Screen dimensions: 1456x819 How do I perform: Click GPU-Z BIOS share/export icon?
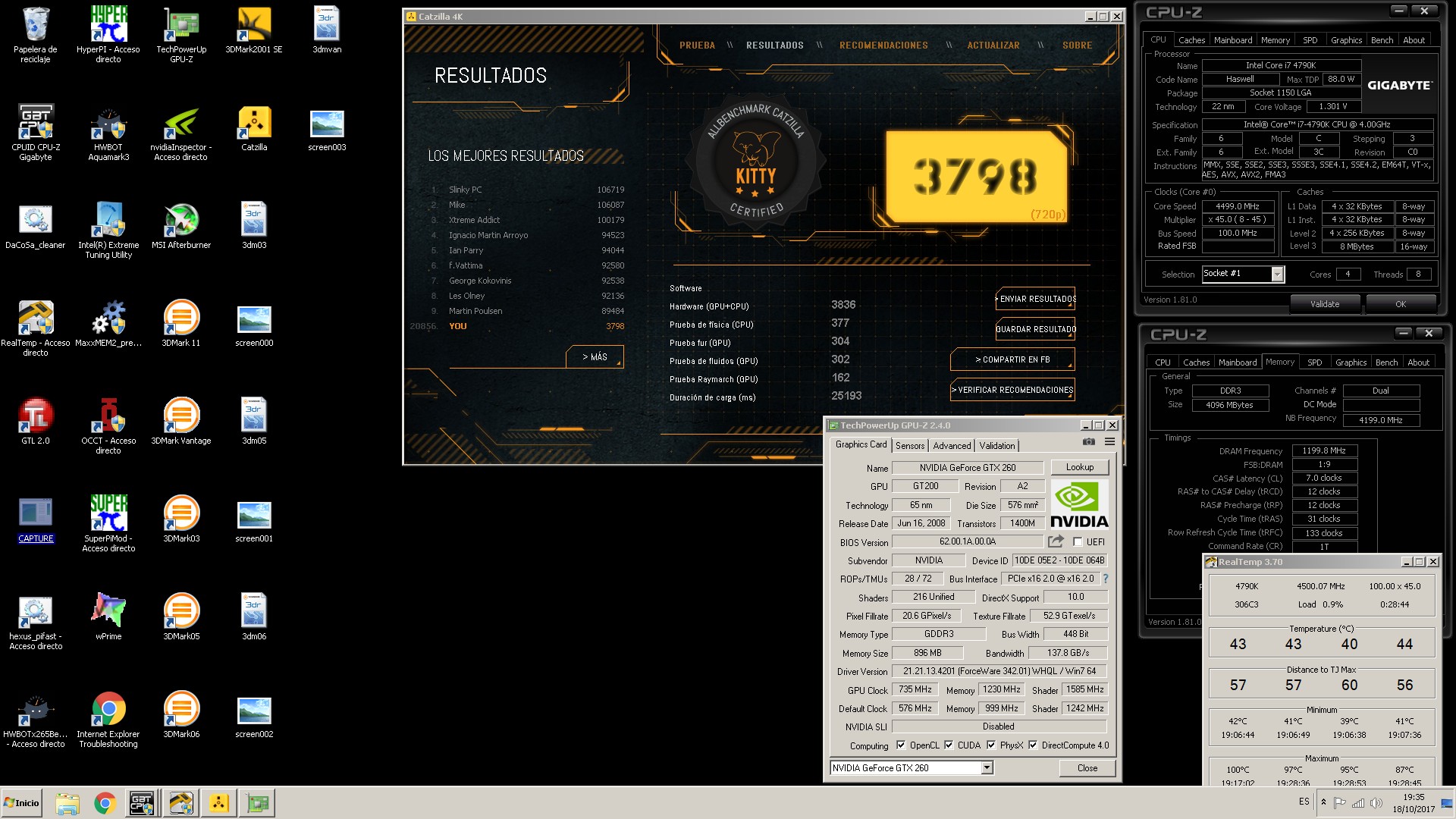pos(1056,541)
